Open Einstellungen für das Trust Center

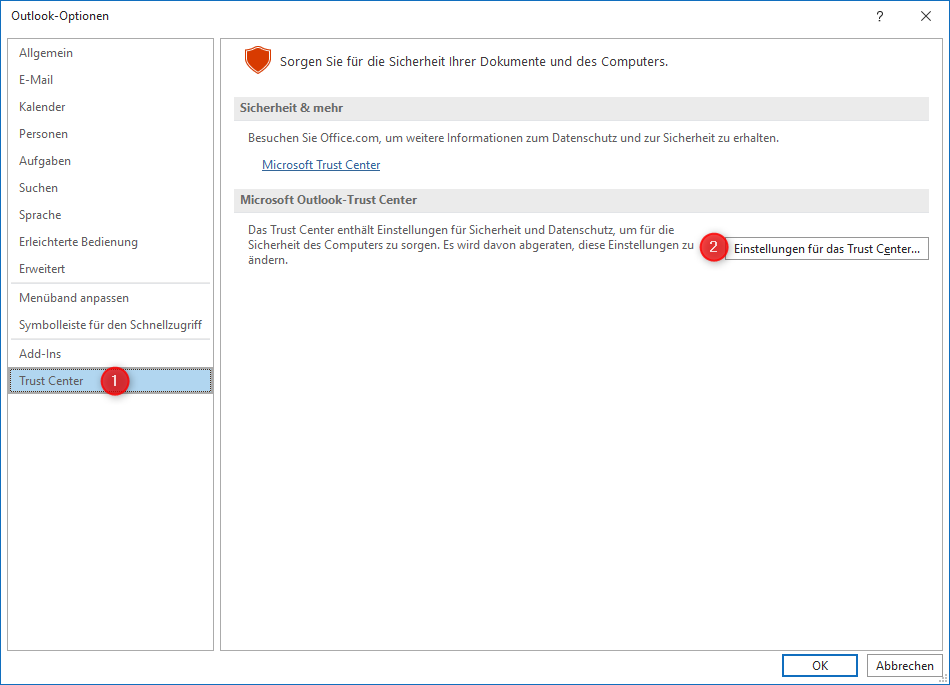(826, 249)
